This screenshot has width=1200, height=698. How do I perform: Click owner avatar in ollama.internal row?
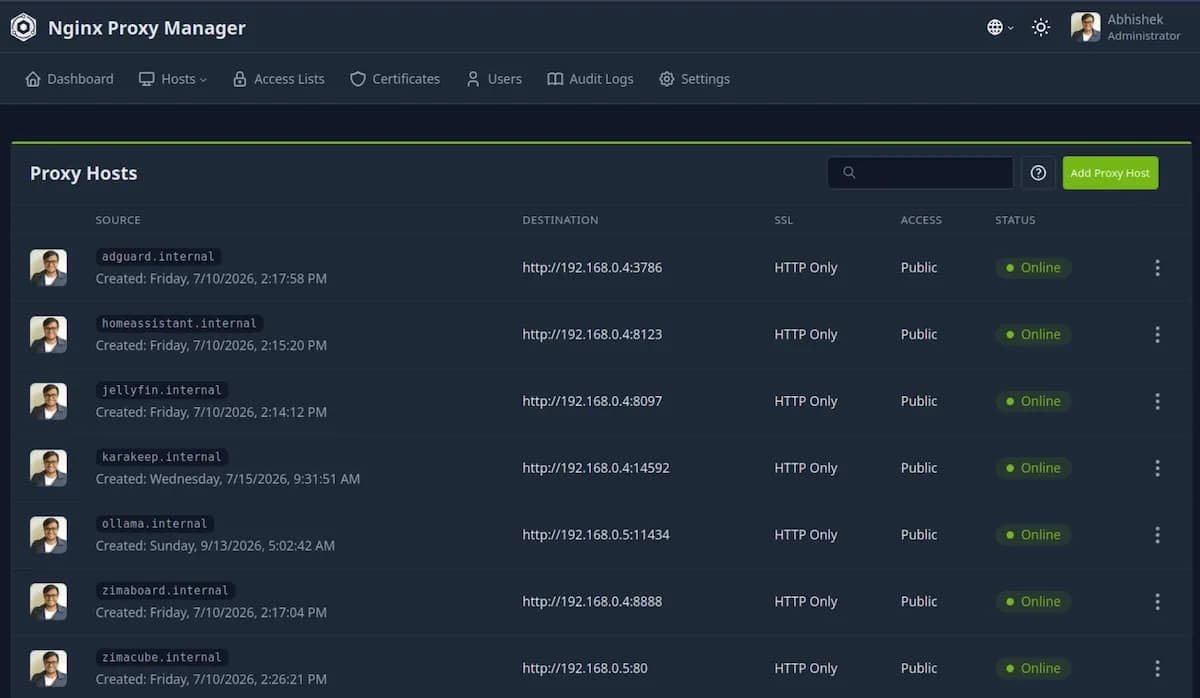tap(48, 535)
